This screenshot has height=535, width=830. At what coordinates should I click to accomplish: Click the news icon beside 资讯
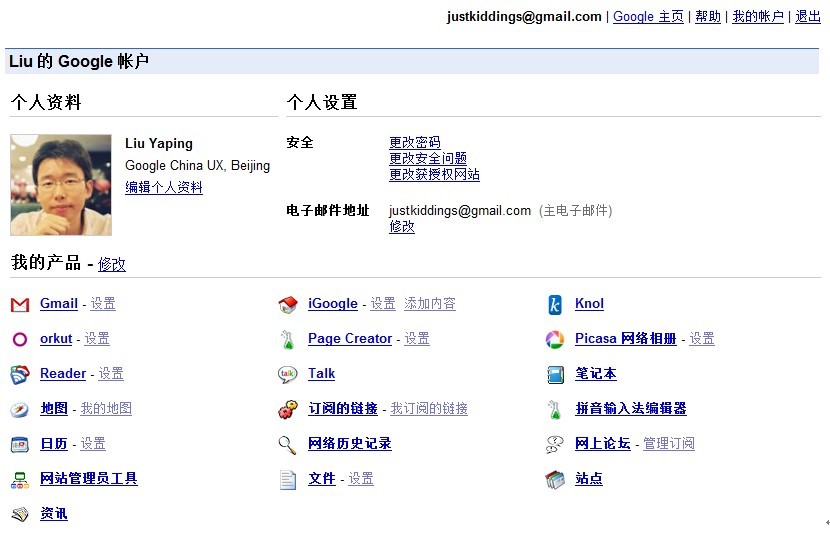click(20, 514)
